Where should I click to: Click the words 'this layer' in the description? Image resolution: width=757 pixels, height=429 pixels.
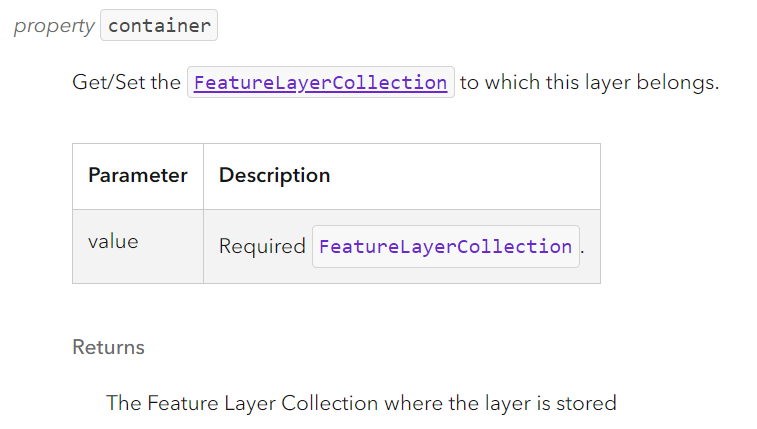coord(588,82)
